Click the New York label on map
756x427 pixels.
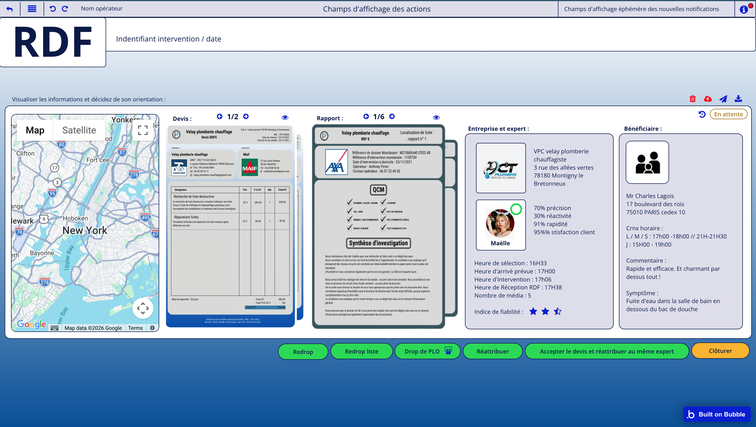[x=84, y=230]
